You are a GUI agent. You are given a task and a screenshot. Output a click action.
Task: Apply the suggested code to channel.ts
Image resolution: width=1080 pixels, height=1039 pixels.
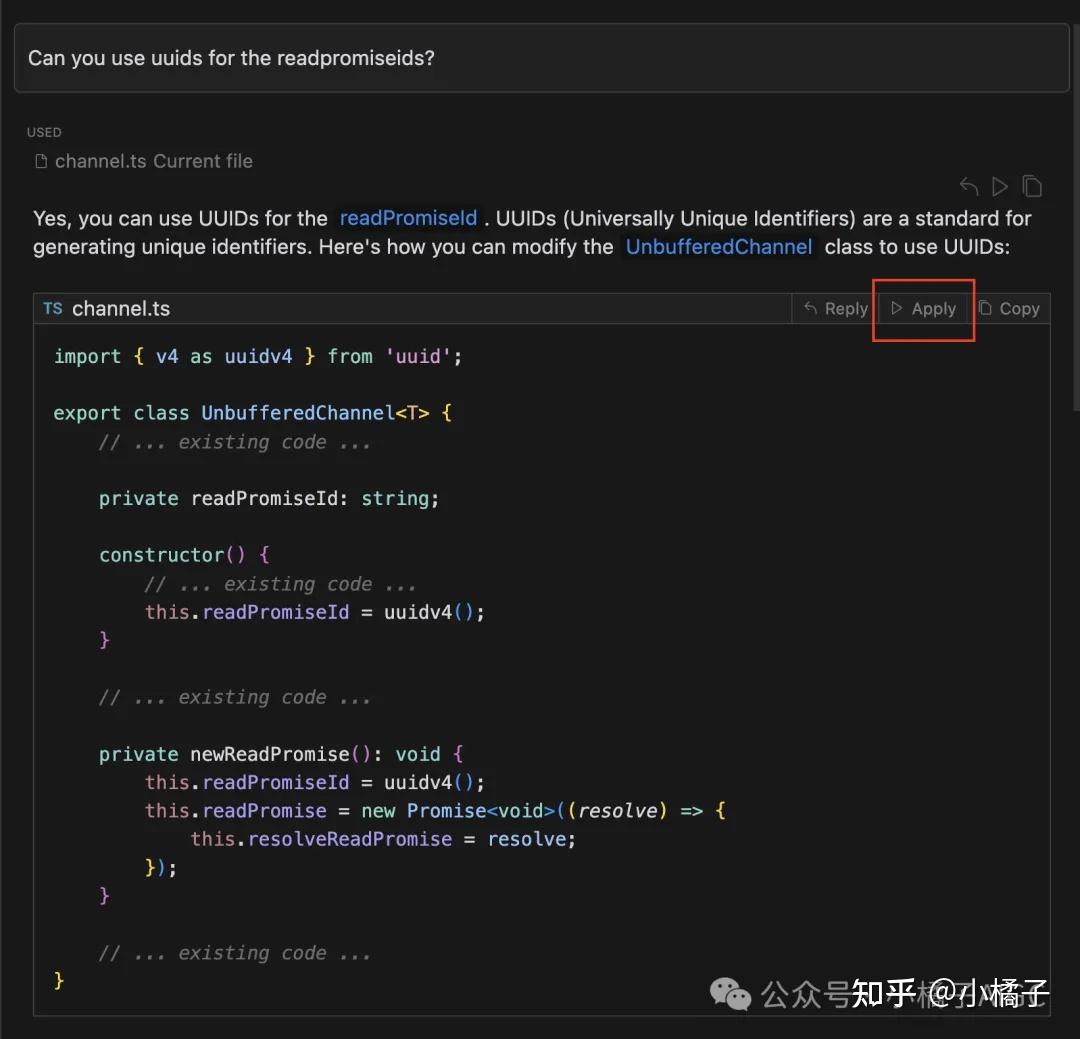(923, 309)
